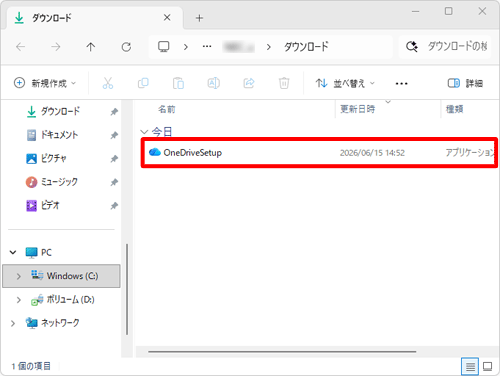The width and height of the screenshot is (500, 376).
Task: Select ドキュメント in the sidebar
Action: pos(61,135)
